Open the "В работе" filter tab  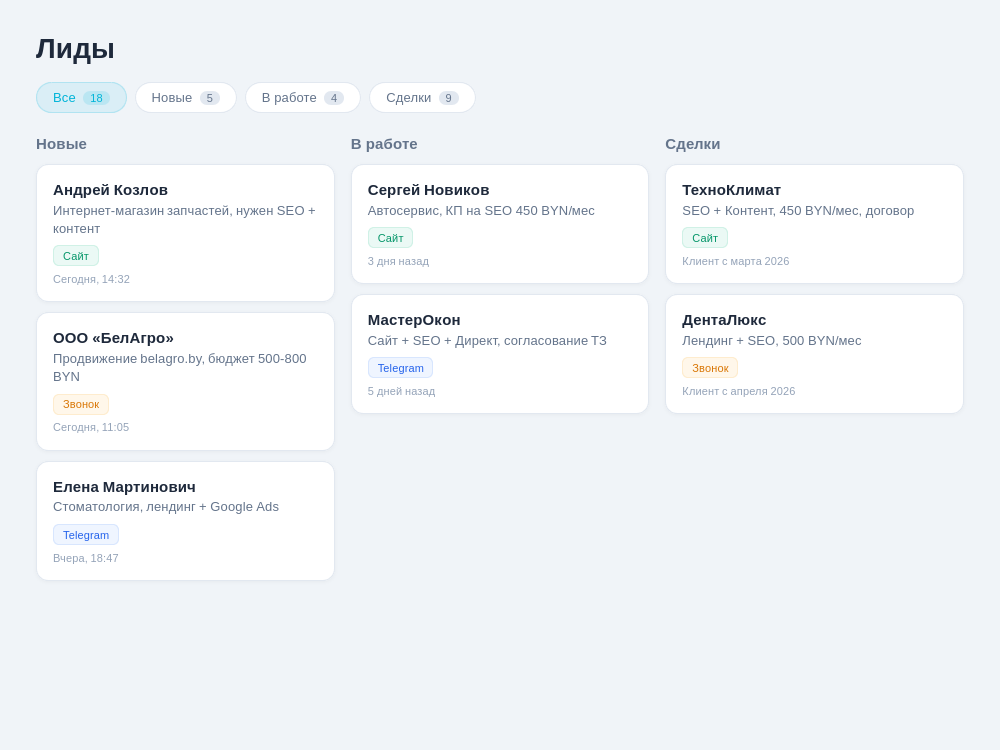tap(303, 98)
